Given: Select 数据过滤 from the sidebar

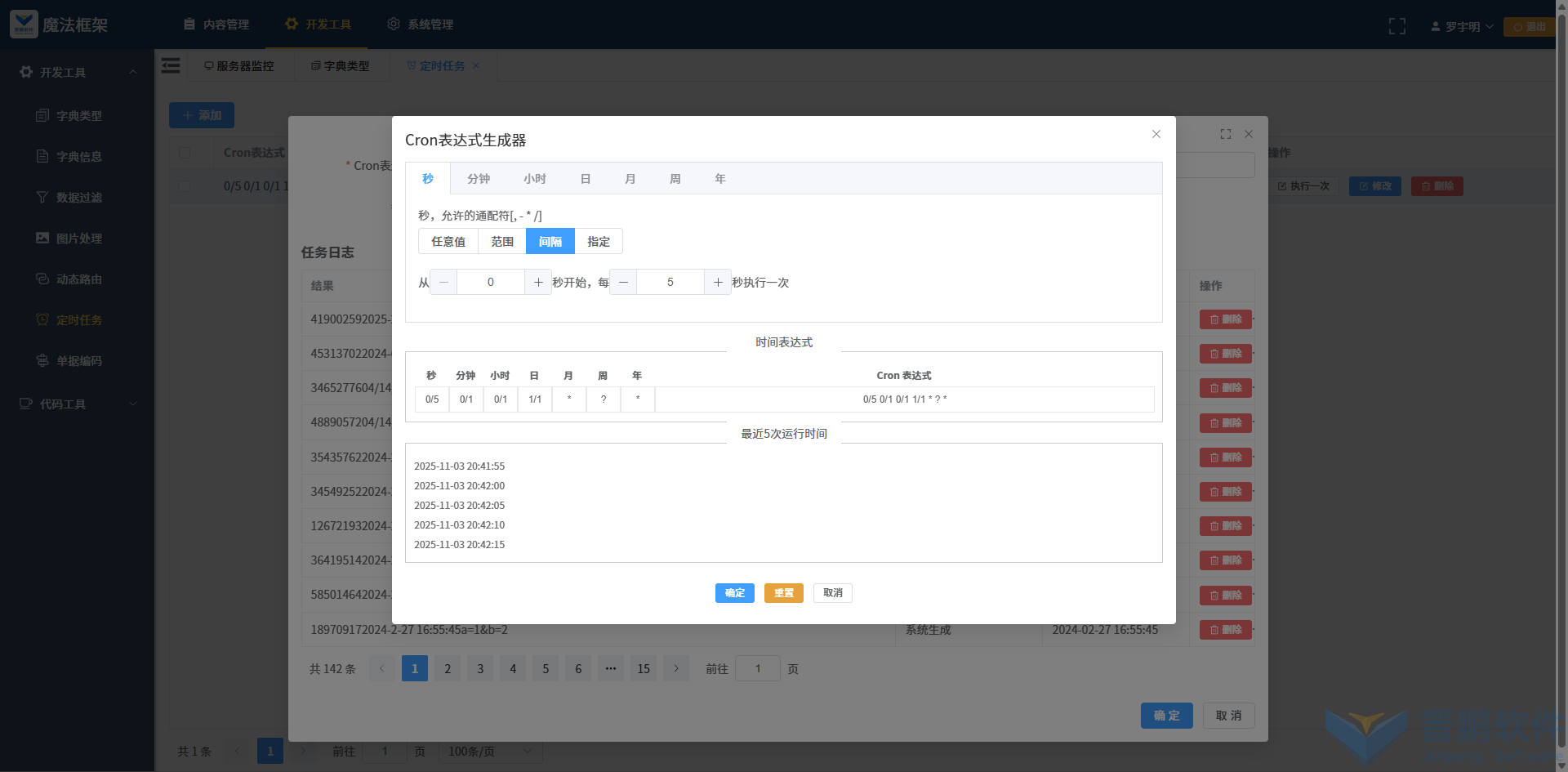Looking at the screenshot, I should click(x=80, y=197).
